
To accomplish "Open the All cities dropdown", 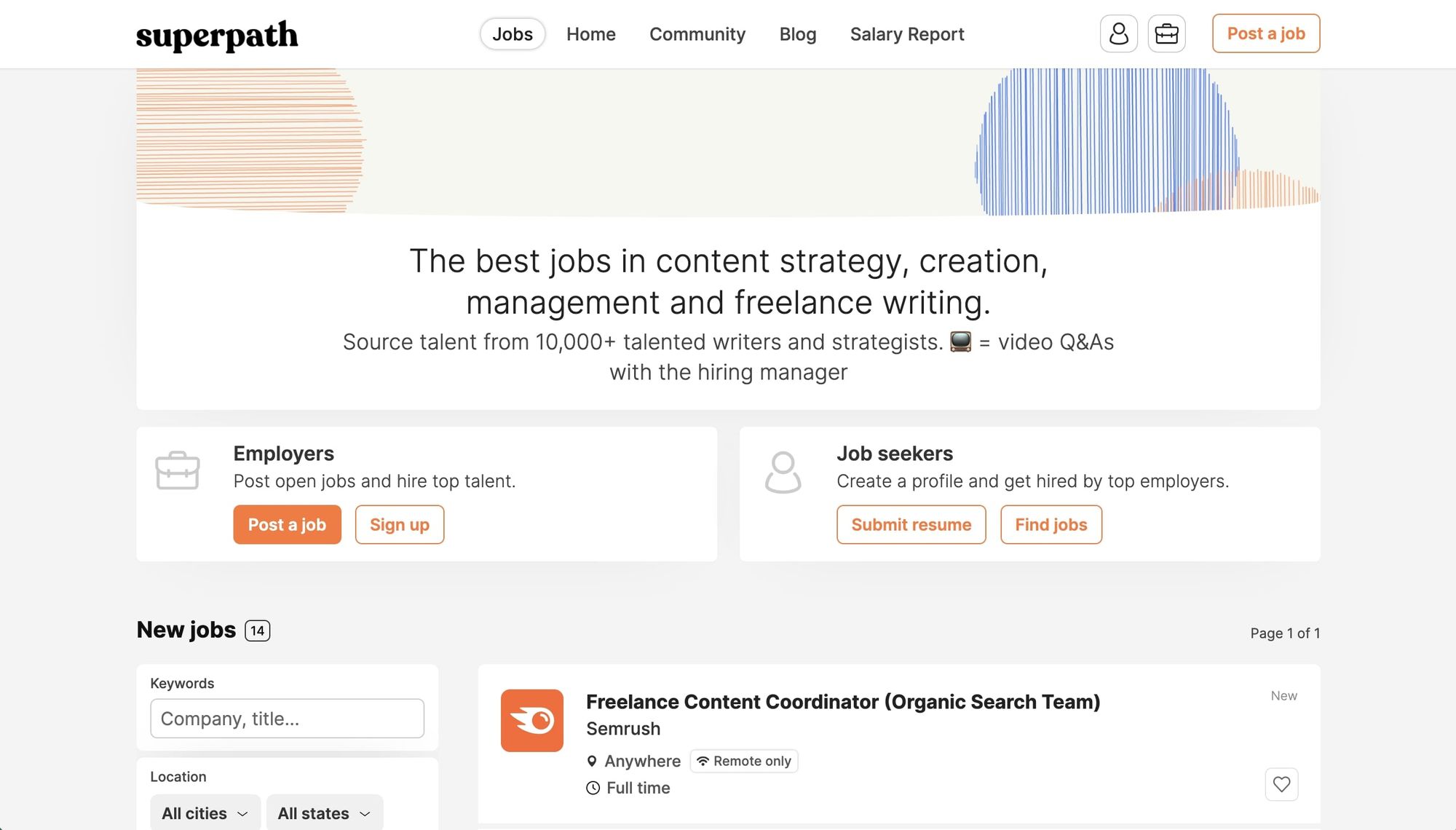I will coord(205,813).
